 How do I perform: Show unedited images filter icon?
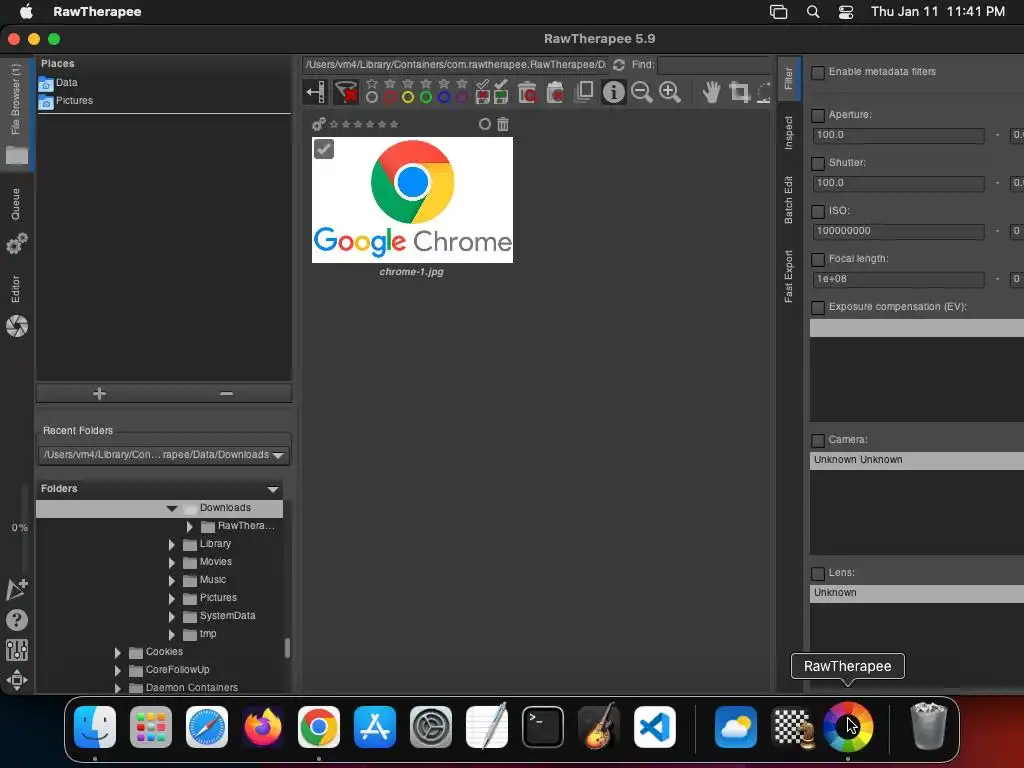click(483, 92)
